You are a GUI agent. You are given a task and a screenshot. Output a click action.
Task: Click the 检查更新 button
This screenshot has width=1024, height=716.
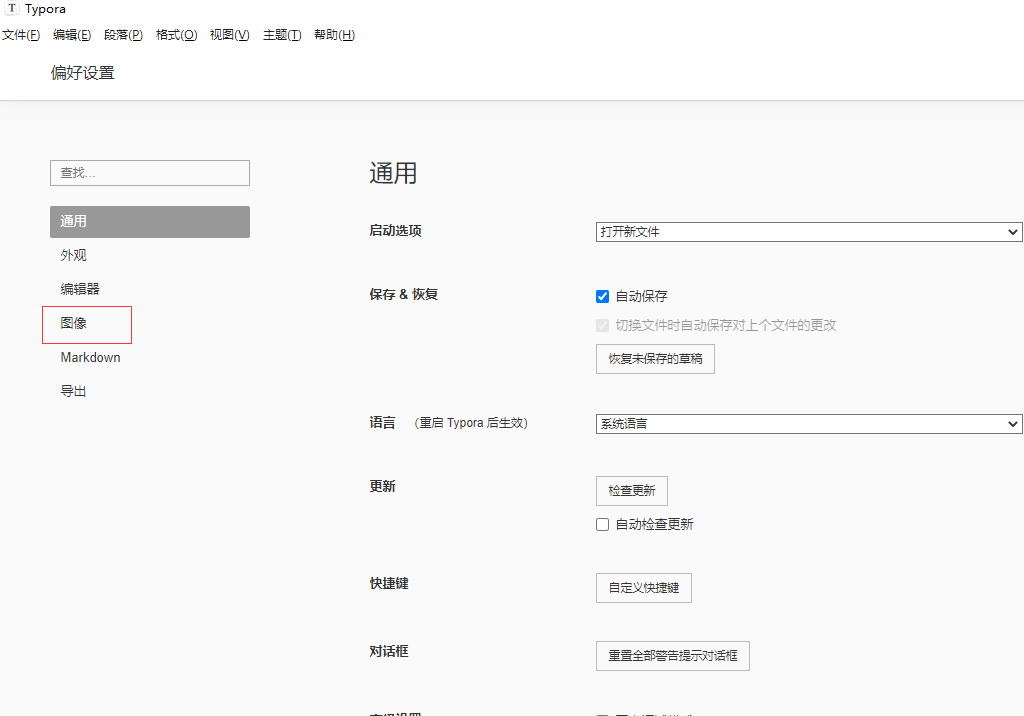tap(632, 491)
